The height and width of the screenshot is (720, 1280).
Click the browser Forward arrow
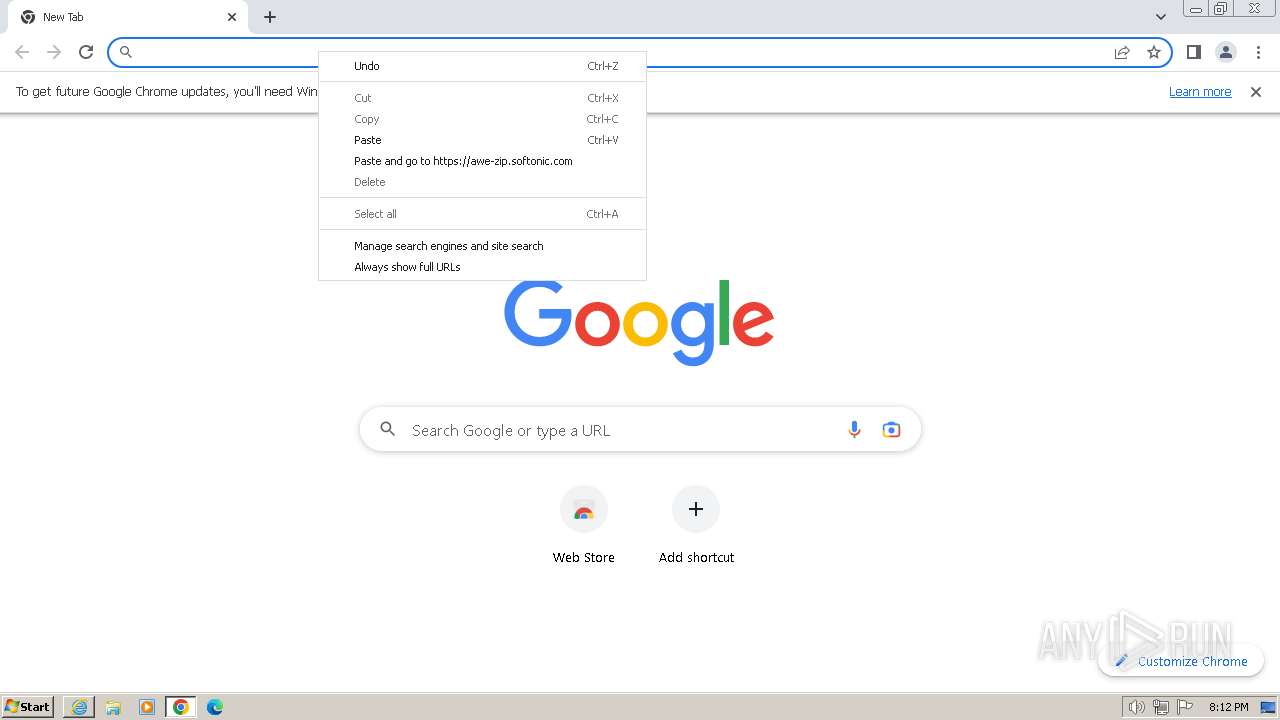tap(54, 52)
